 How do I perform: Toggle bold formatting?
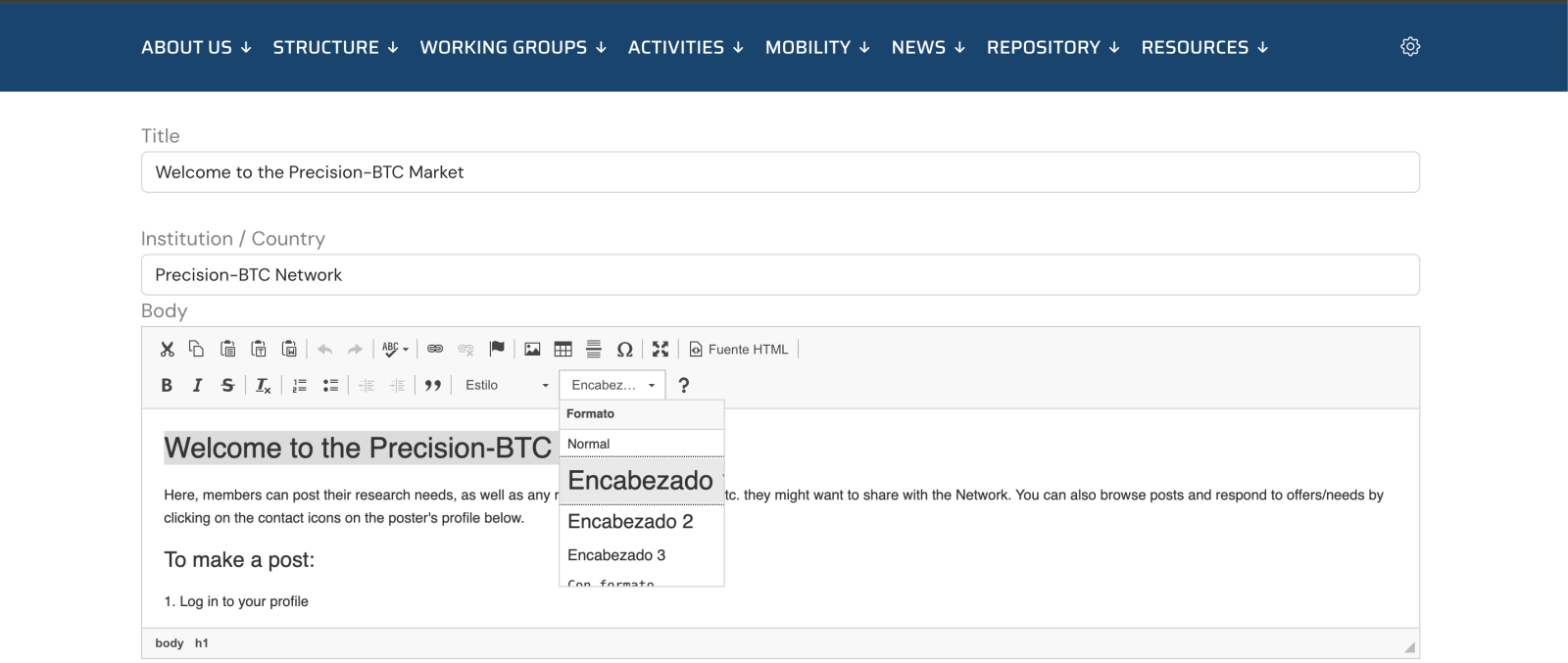coord(167,386)
